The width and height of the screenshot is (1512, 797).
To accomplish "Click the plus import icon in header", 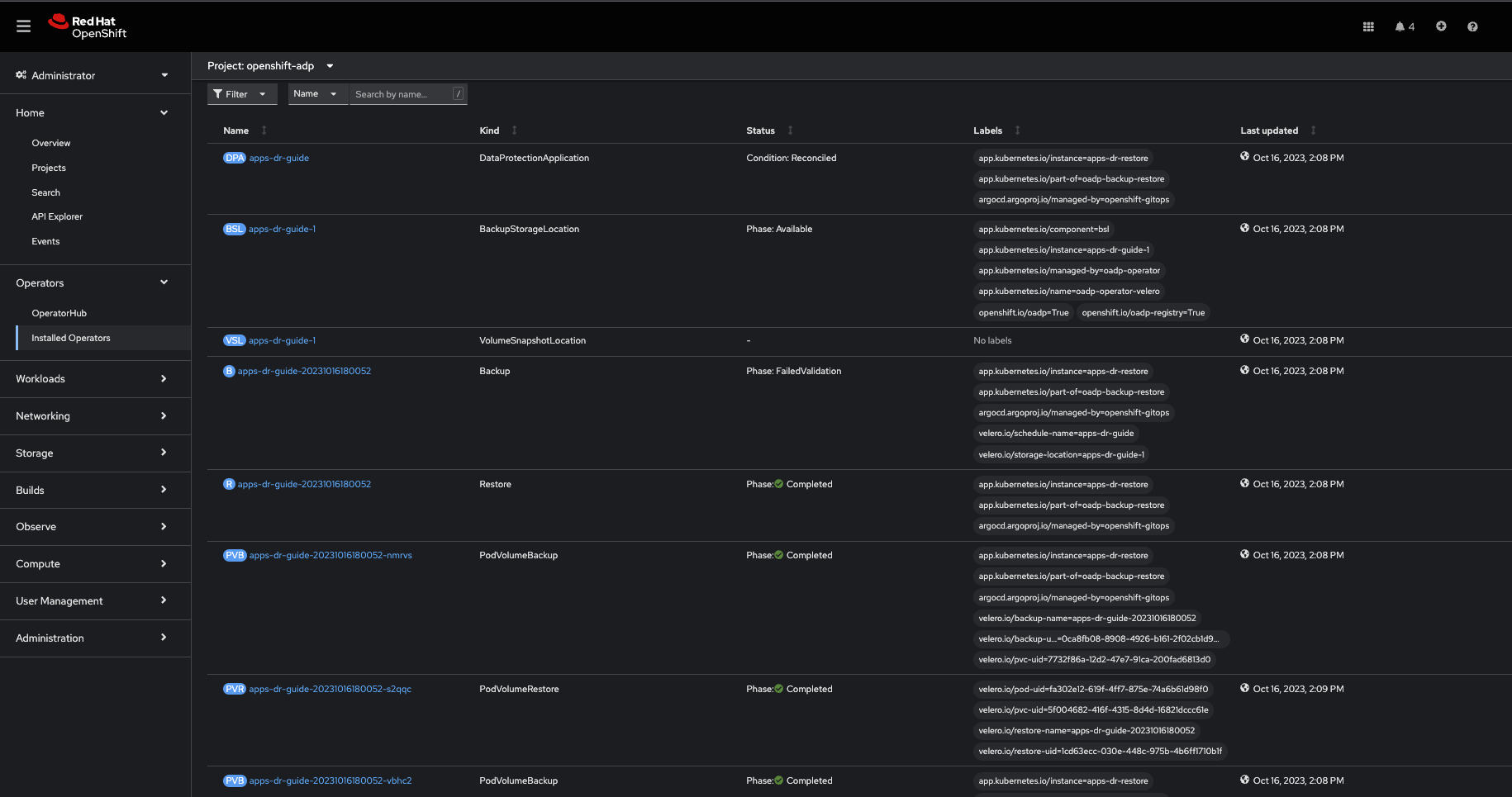I will coord(1441,26).
